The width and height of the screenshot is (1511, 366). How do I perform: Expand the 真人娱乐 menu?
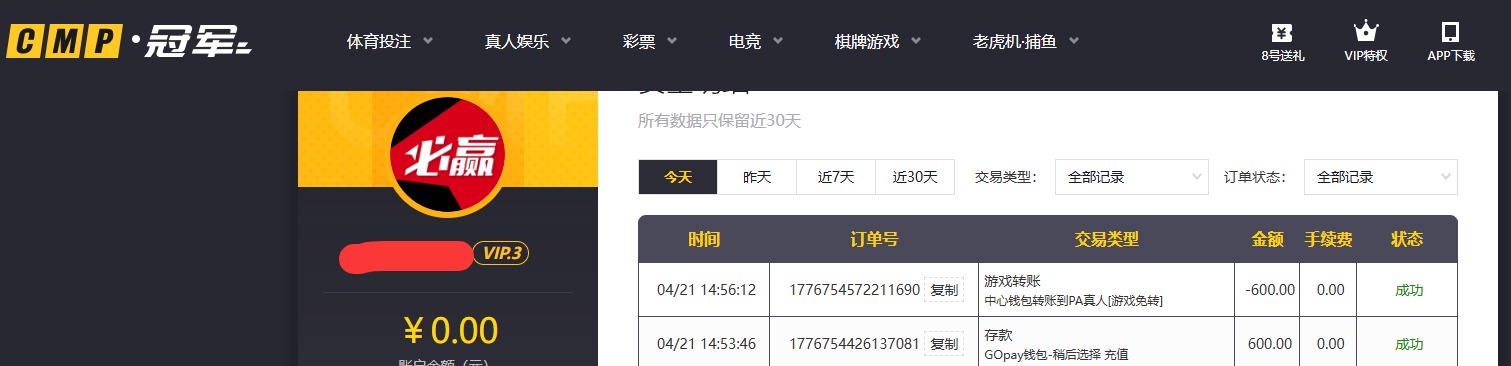pos(528,42)
